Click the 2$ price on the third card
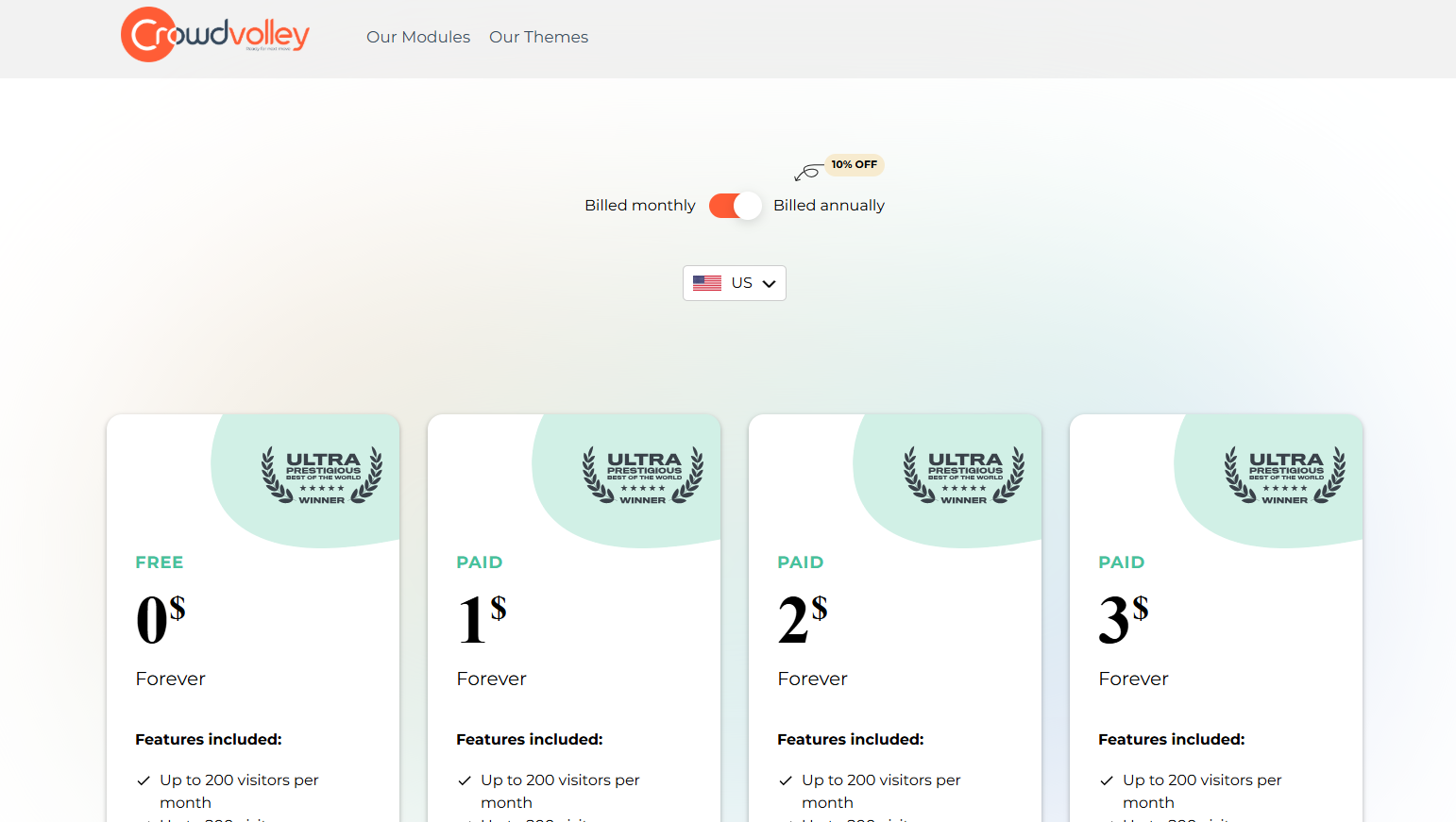The width and height of the screenshot is (1456, 822). (x=802, y=619)
